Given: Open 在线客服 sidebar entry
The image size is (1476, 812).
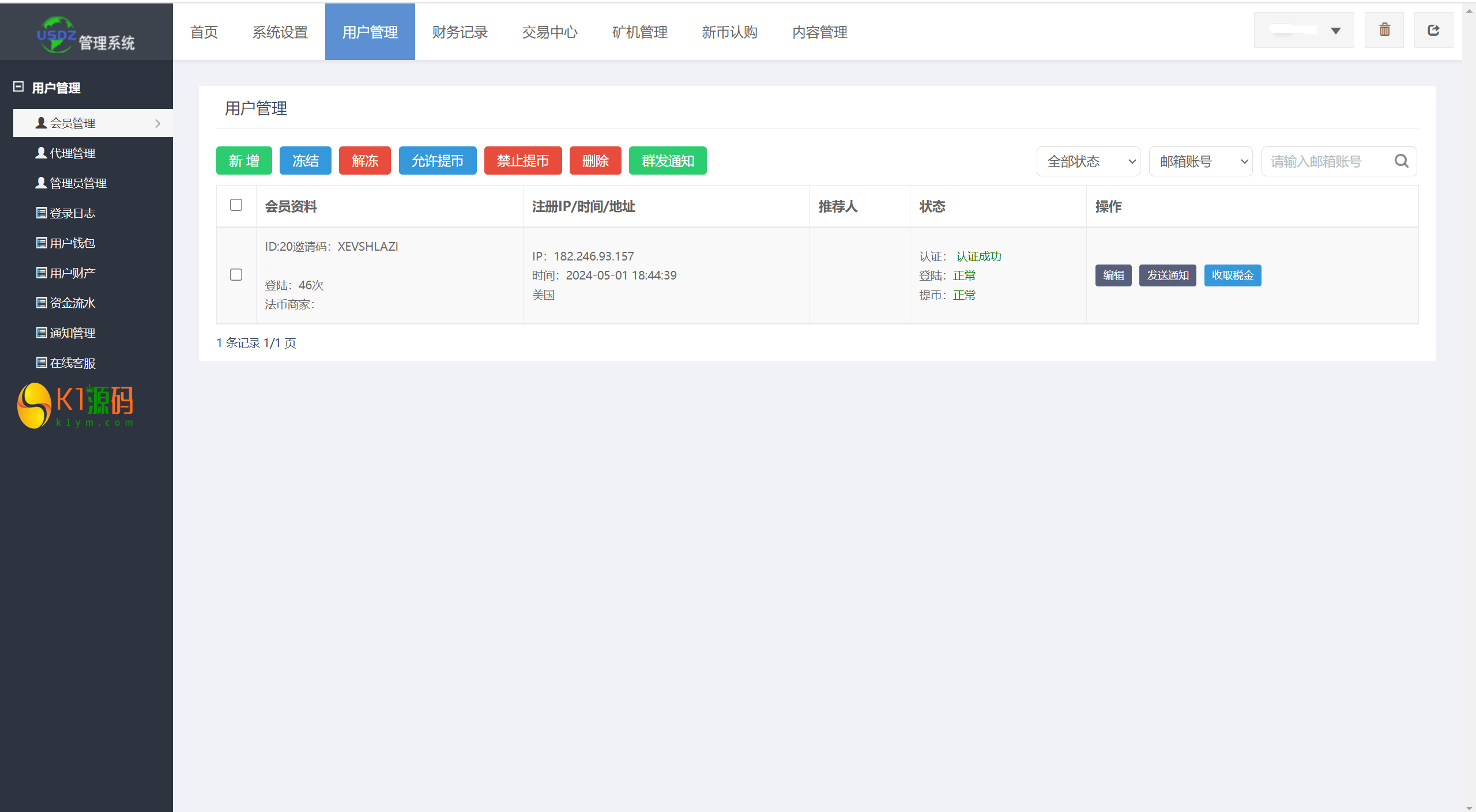Looking at the screenshot, I should pos(71,363).
